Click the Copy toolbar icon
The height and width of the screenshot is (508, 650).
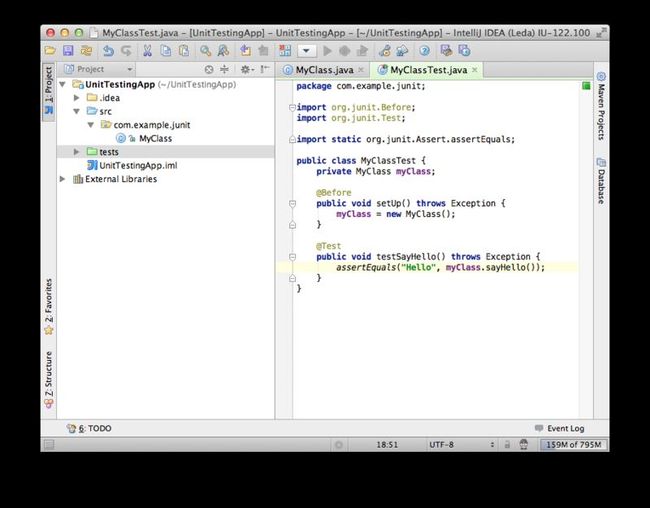(166, 51)
